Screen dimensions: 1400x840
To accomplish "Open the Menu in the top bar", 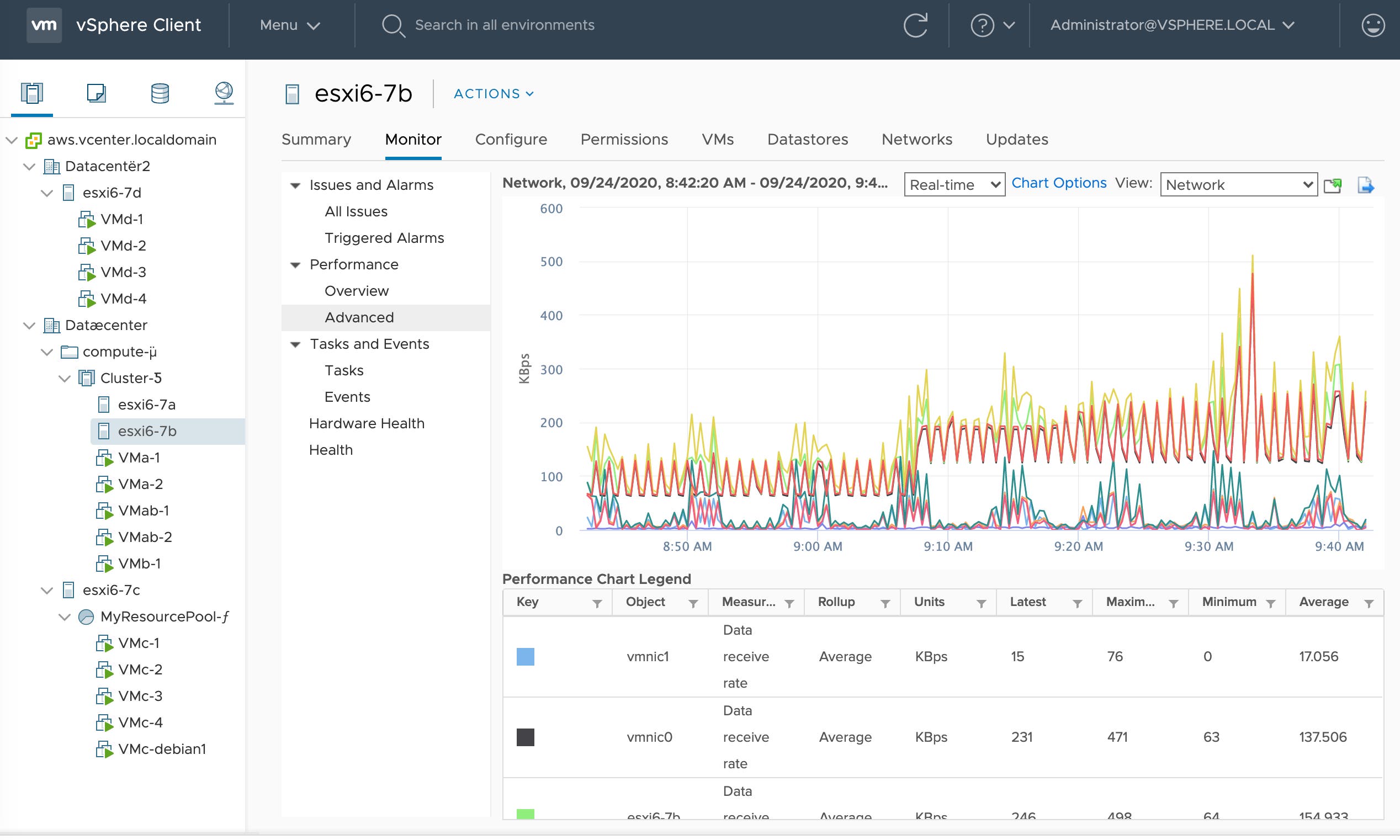I will [289, 25].
